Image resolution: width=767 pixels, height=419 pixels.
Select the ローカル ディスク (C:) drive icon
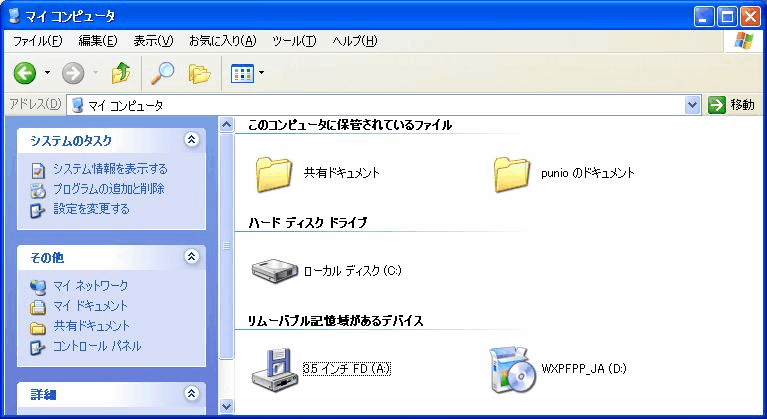(275, 270)
